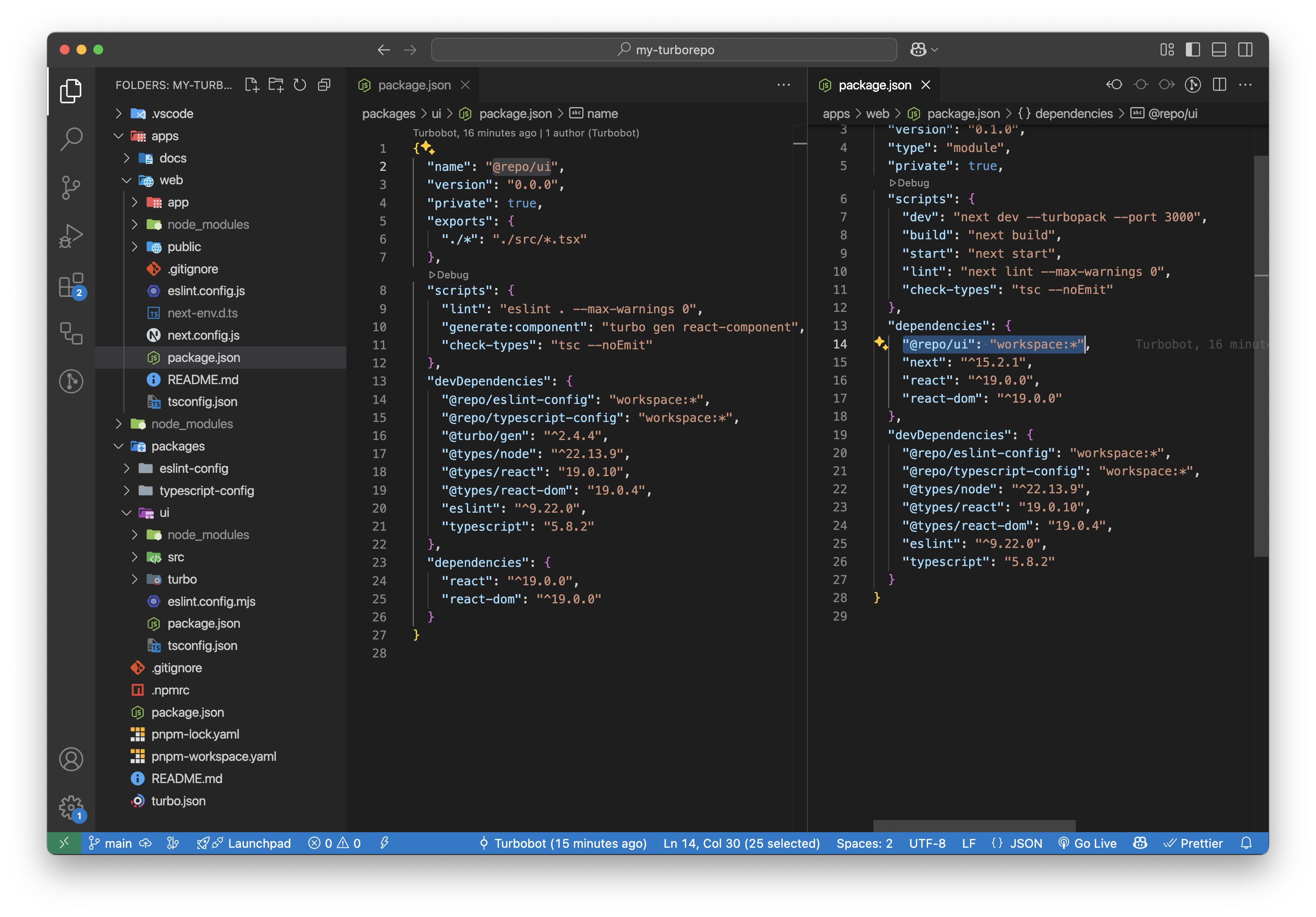
Task: Open the Search view in activity bar
Action: 71,139
